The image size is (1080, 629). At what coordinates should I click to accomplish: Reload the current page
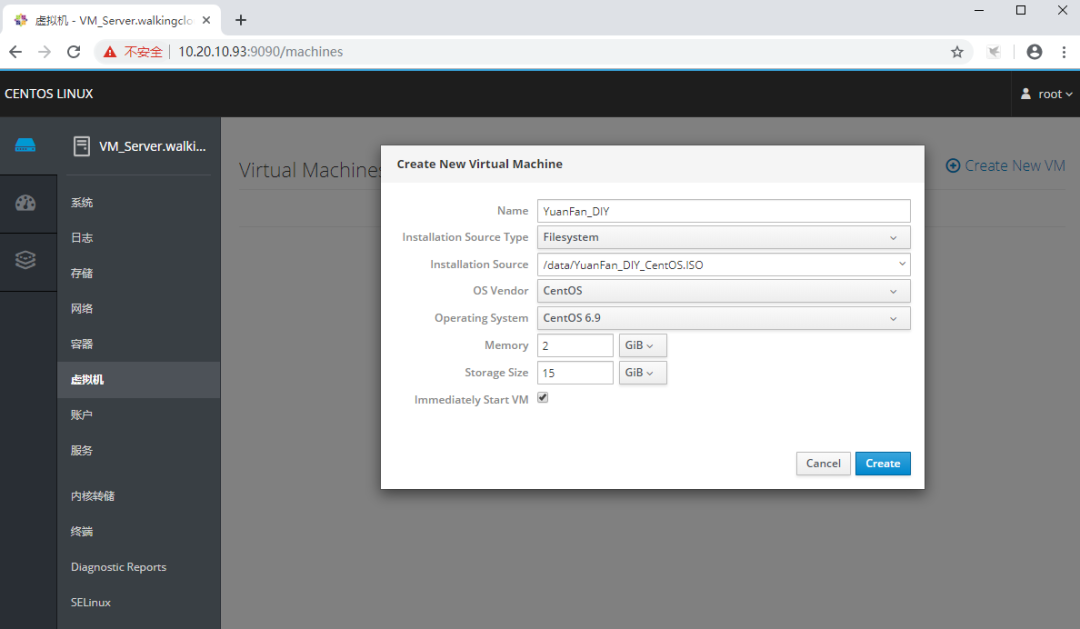(74, 52)
